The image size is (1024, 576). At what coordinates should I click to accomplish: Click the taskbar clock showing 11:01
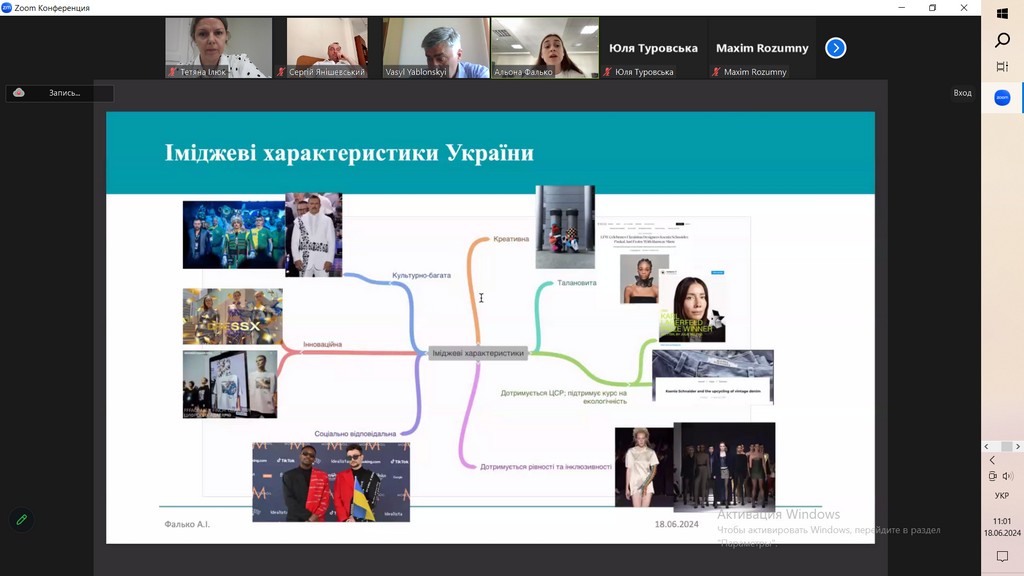coord(1002,527)
